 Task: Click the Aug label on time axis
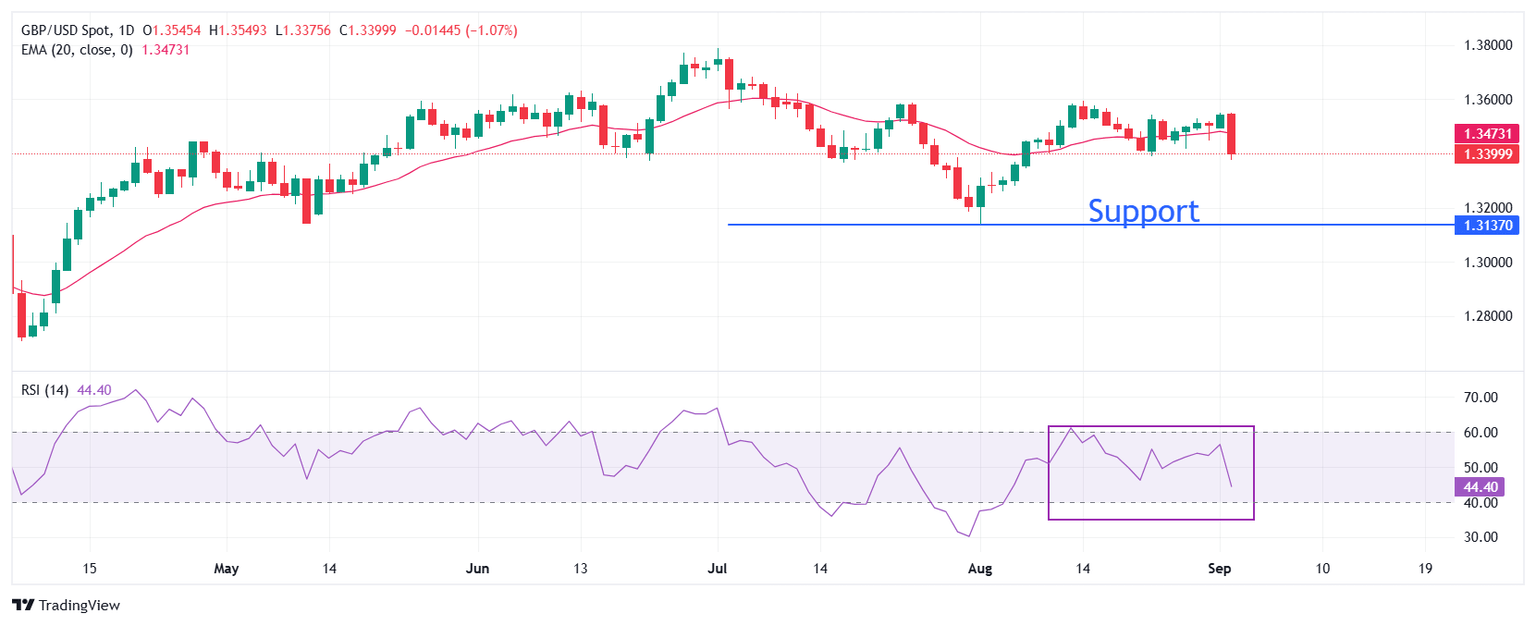[x=980, y=568]
